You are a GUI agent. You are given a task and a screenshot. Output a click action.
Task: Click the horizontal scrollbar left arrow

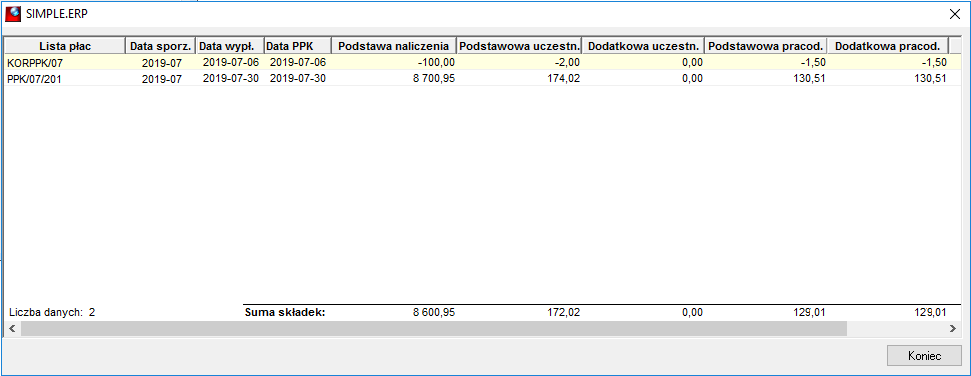tap(12, 328)
